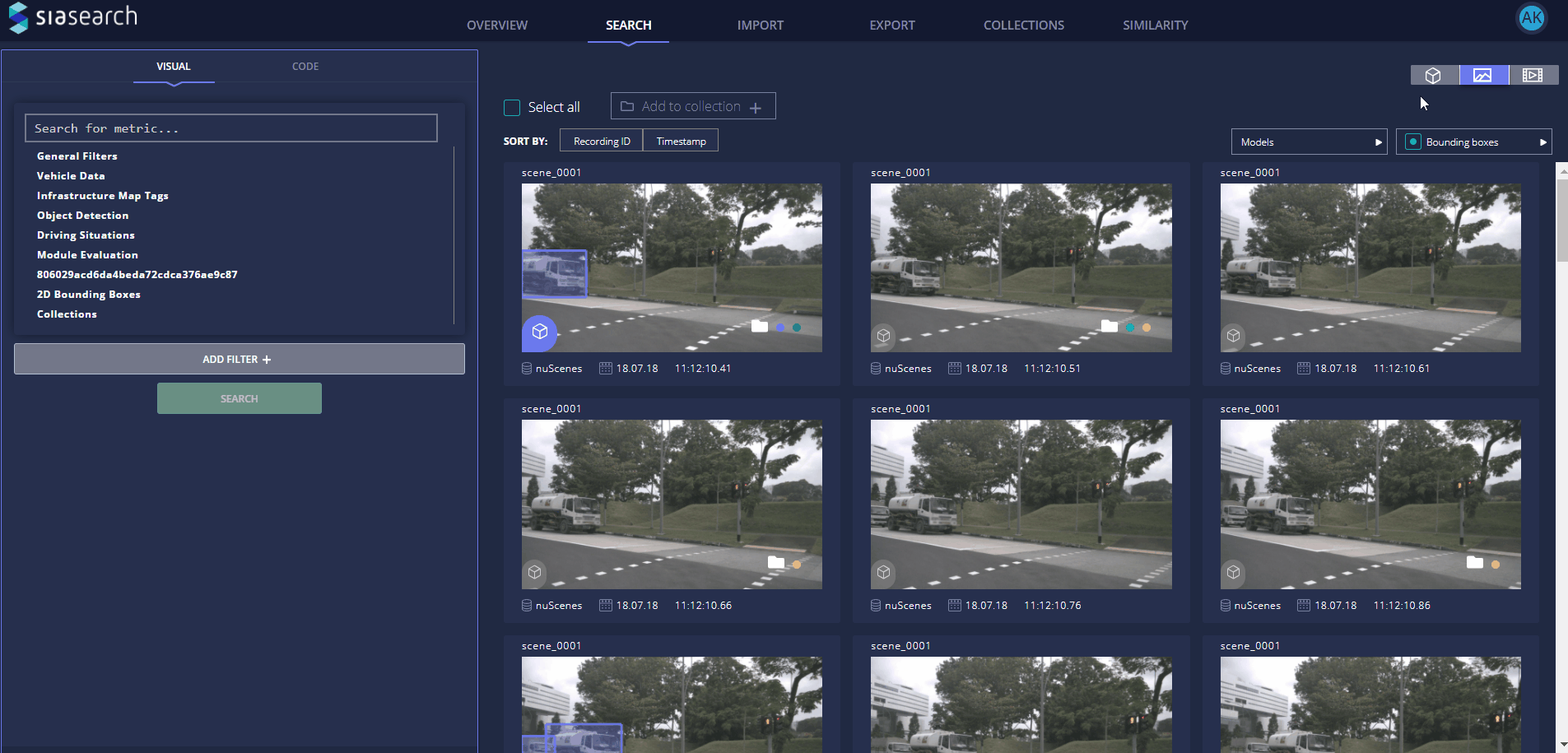Viewport: 1568px width, 753px height.
Task: Click the database icon beside nuScenes on frame 11:12:10.41
Action: [x=527, y=369]
